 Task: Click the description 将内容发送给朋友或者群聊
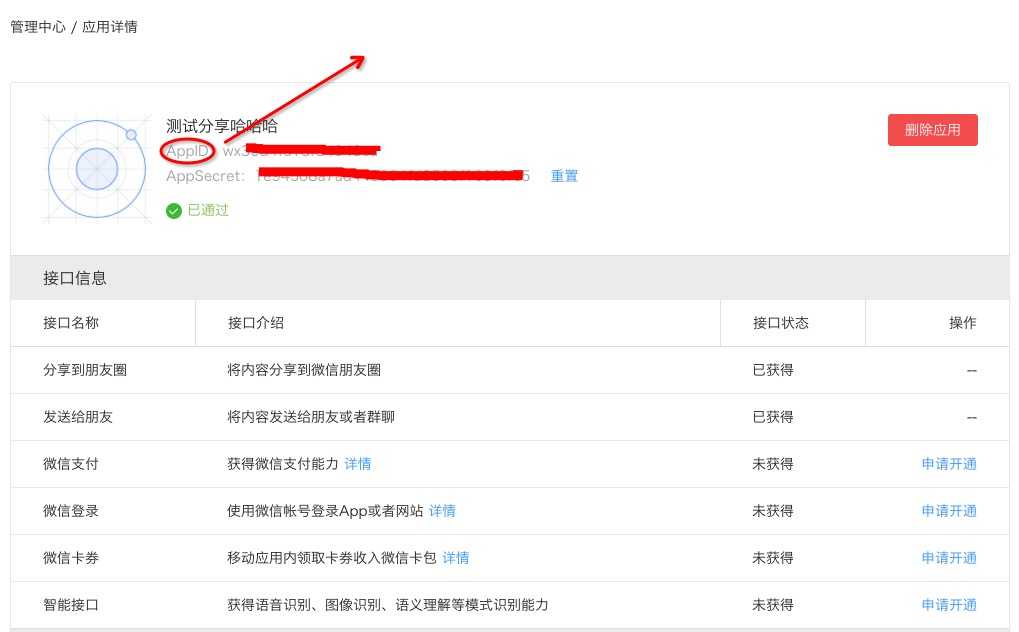tap(311, 417)
